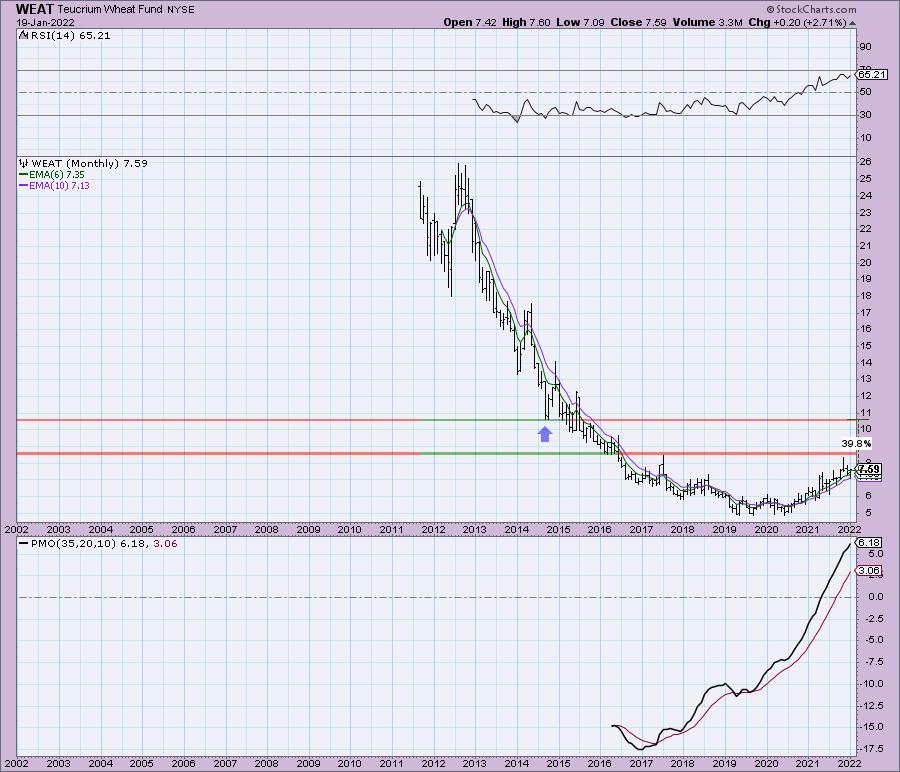The image size is (900, 772).
Task: Click the -10.0 label on the PMO axis
Action: point(871,684)
